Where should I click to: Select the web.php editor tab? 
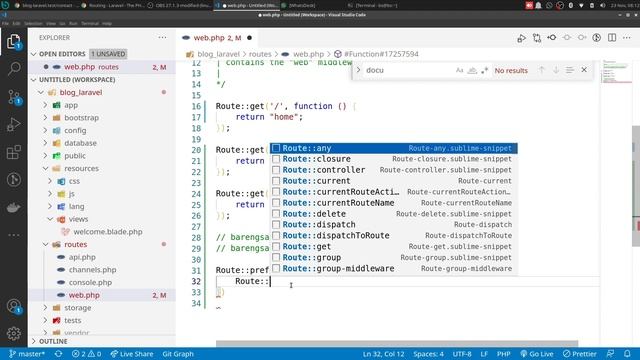(217, 38)
